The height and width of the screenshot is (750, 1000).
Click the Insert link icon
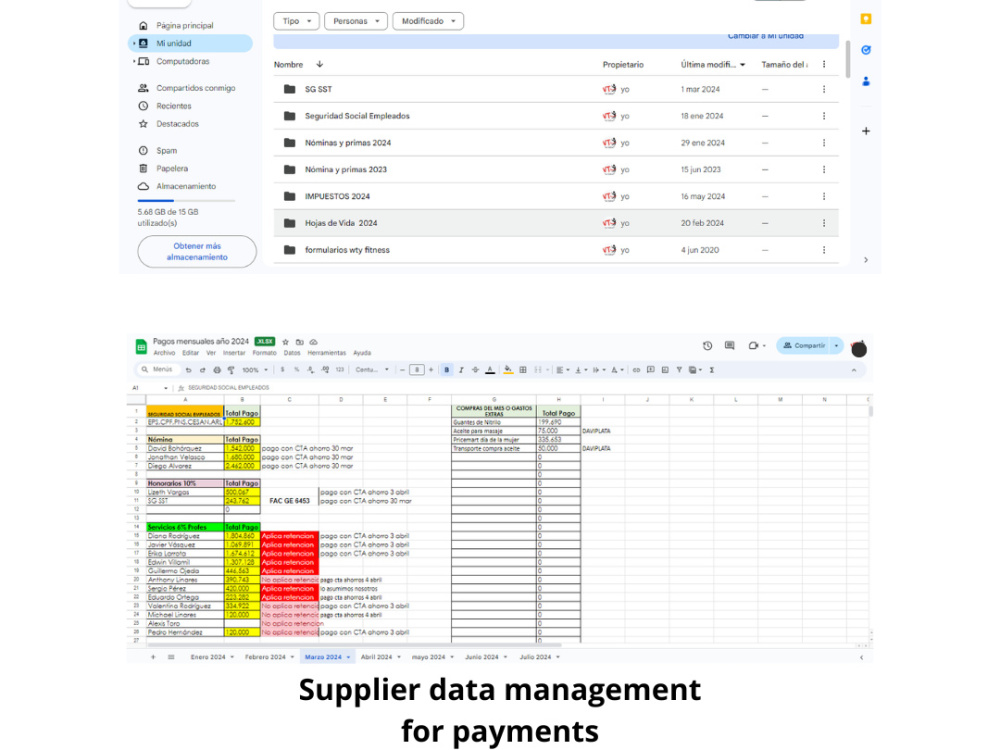[x=636, y=370]
